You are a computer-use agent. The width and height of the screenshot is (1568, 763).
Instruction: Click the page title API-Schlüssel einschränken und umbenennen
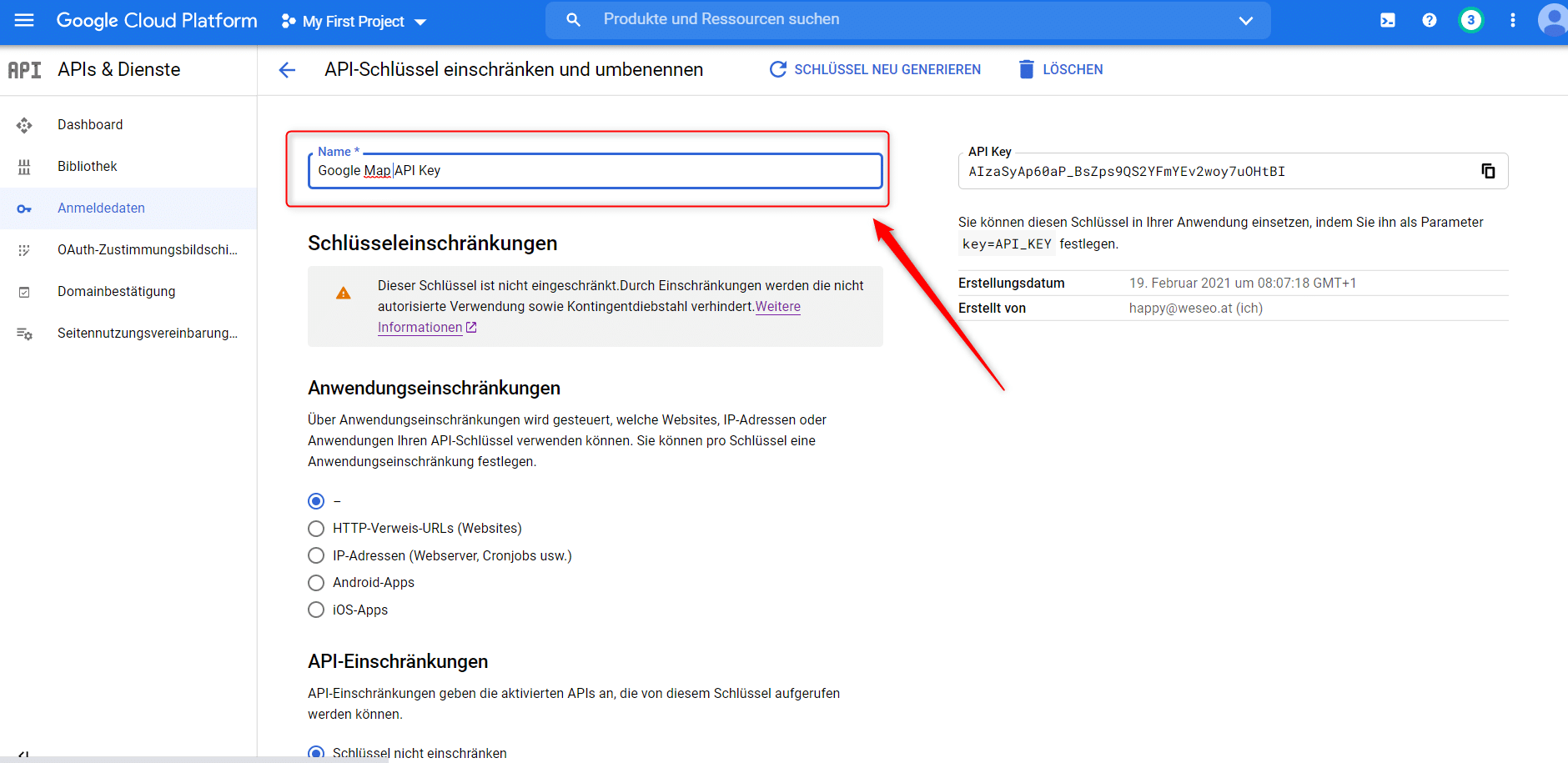click(514, 70)
